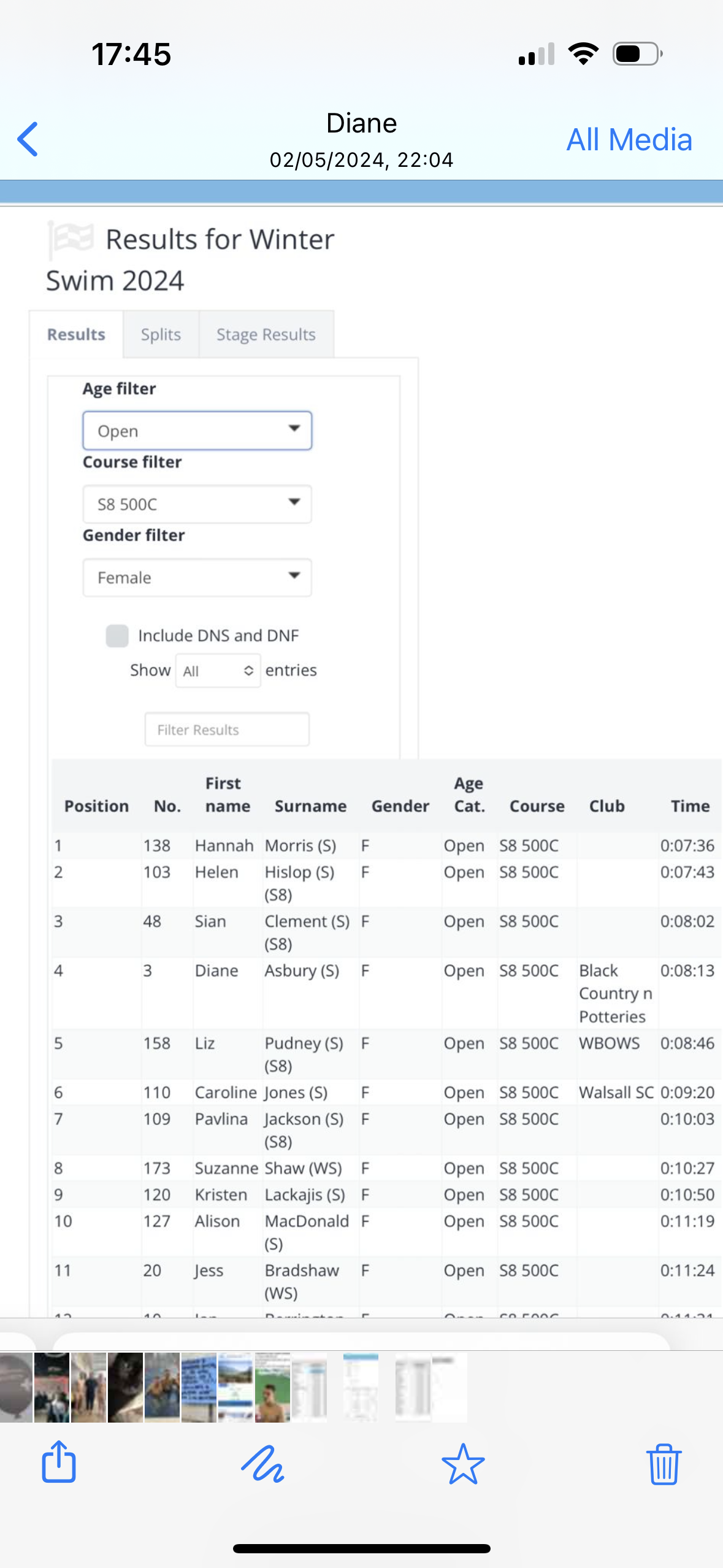Tap the trash delete icon
Image resolution: width=723 pixels, height=1568 pixels.
(x=664, y=1464)
